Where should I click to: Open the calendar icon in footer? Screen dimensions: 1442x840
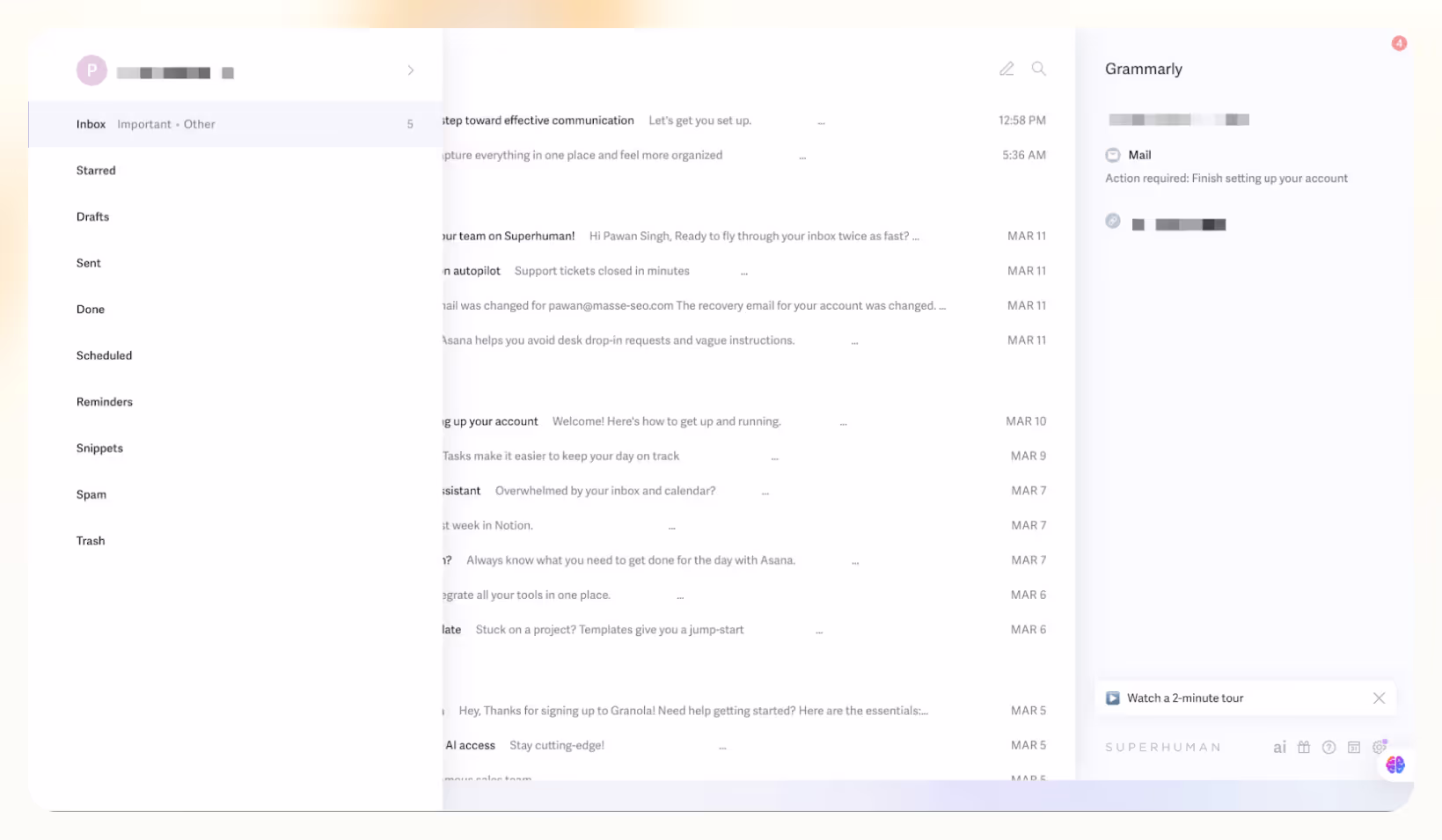pos(1354,747)
